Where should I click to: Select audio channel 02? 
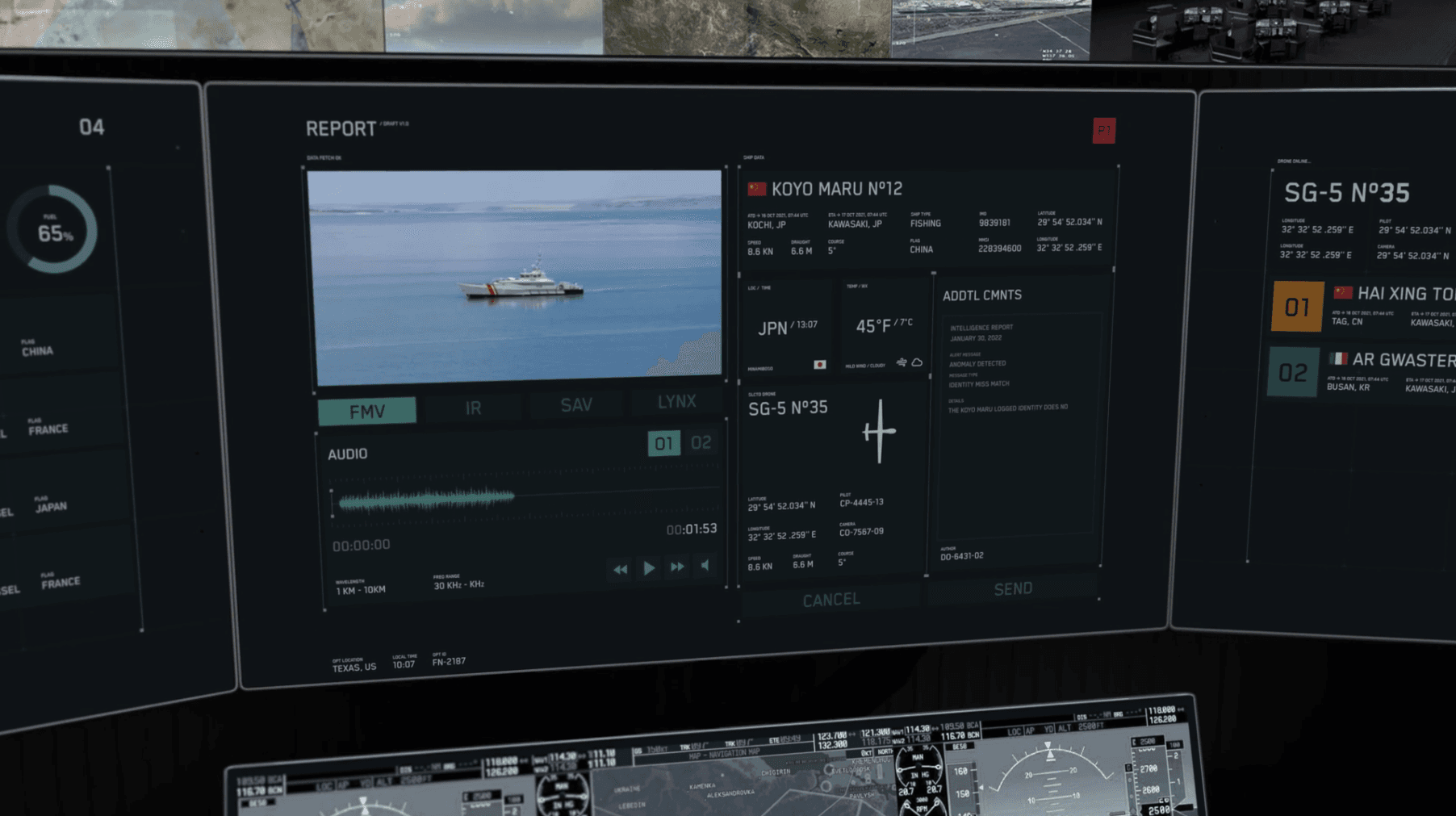coord(701,442)
